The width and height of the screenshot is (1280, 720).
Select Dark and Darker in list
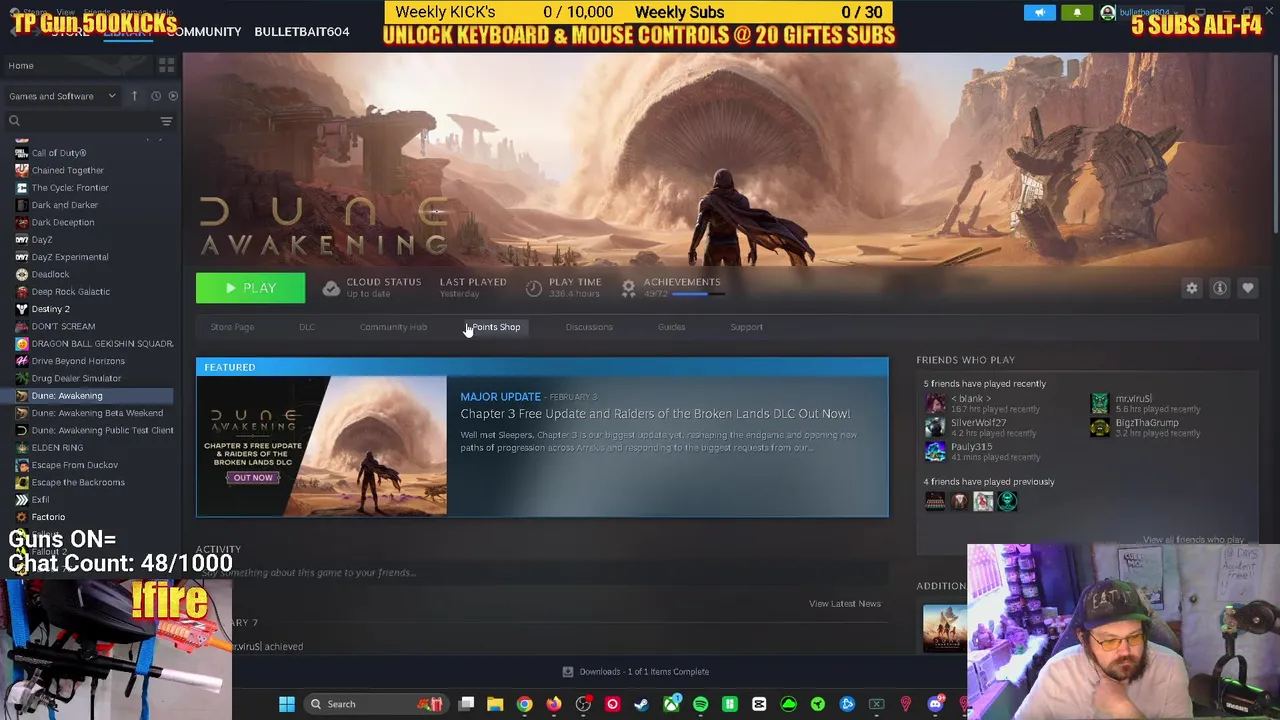64,205
